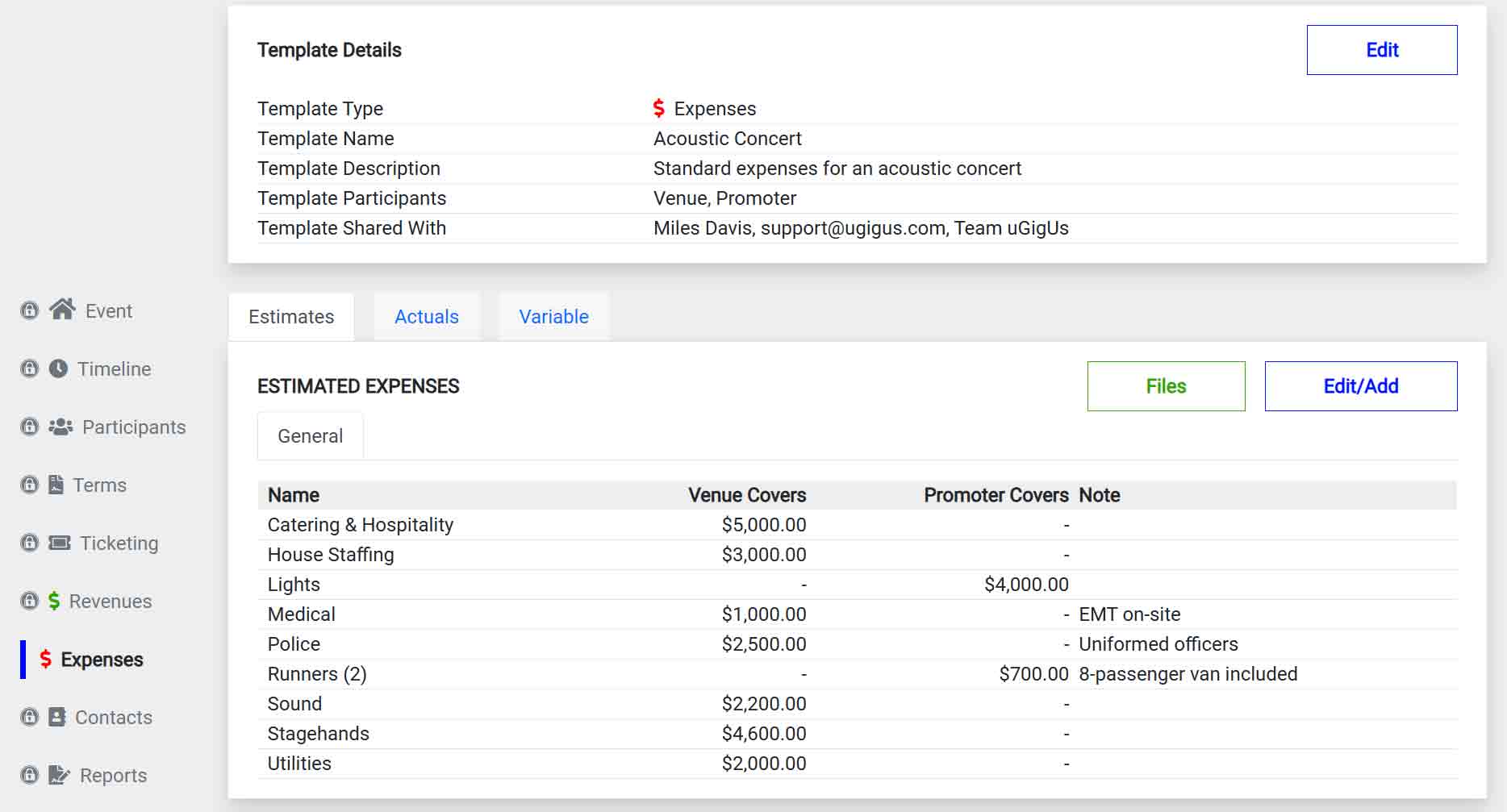Open the Event section in sidebar

(108, 310)
